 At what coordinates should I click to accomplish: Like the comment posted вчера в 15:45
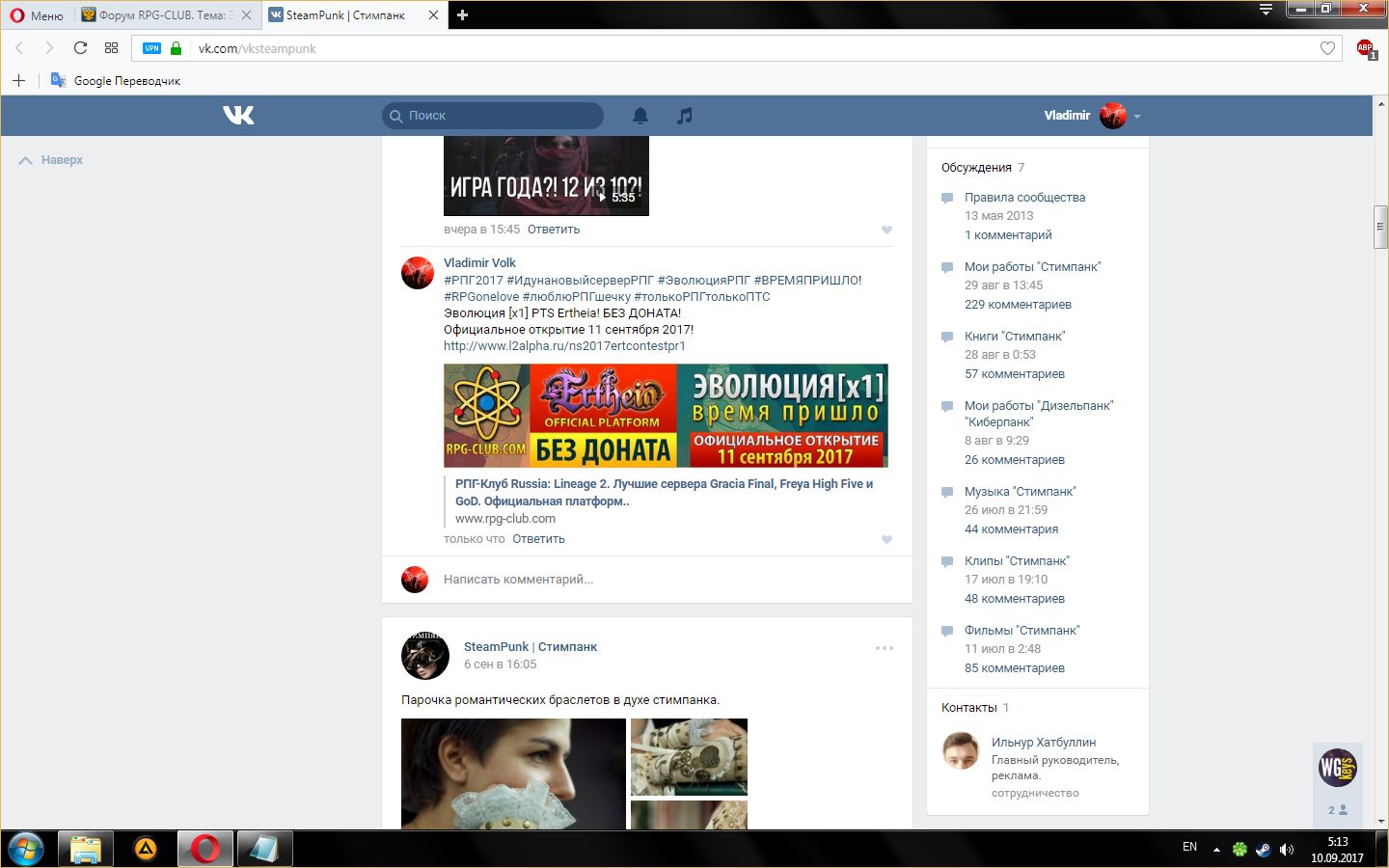[x=886, y=230]
